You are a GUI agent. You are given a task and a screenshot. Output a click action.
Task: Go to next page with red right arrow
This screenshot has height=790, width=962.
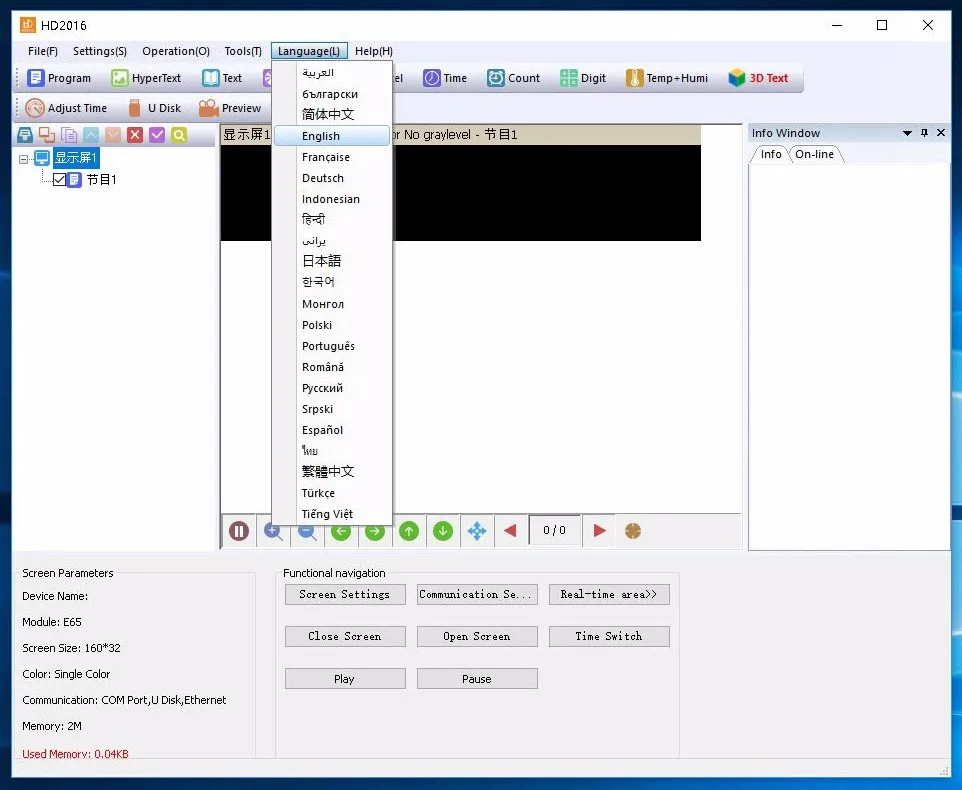[599, 531]
